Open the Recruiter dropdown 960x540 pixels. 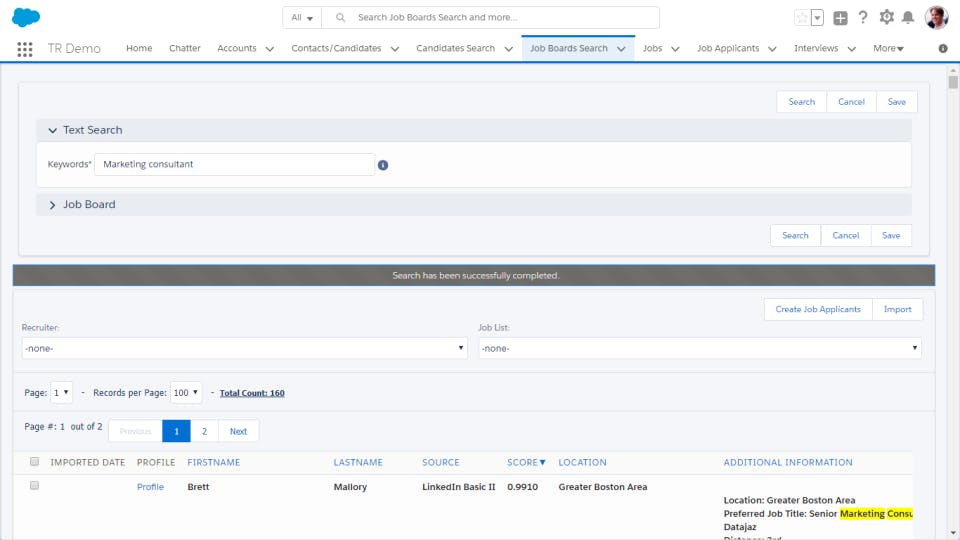[x=244, y=348]
